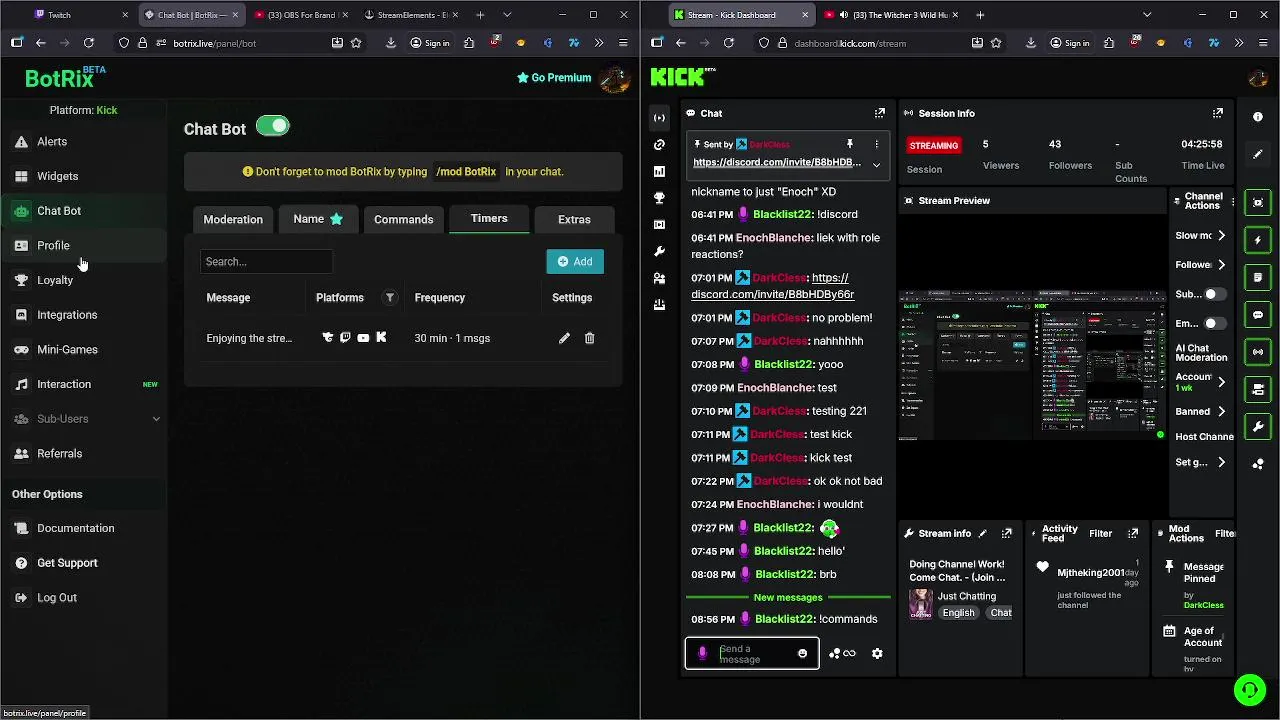Open the Alerts page in BotRix sidebar
The height and width of the screenshot is (720, 1280).
(x=52, y=142)
